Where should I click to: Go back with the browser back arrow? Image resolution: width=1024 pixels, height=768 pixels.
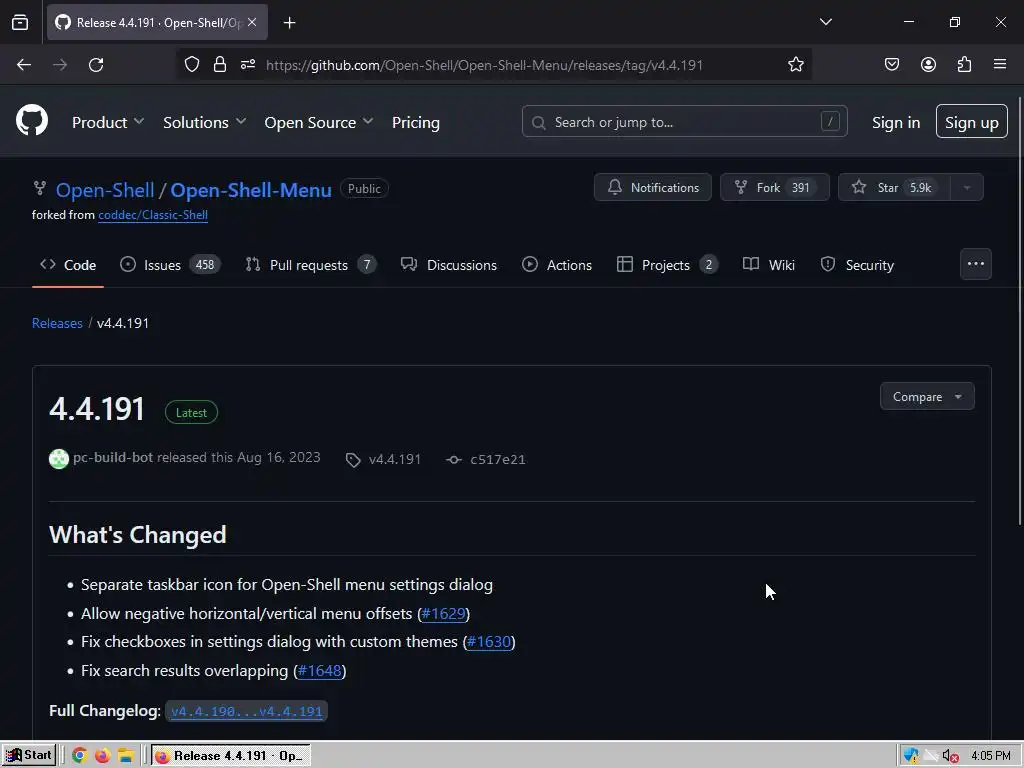pos(24,65)
